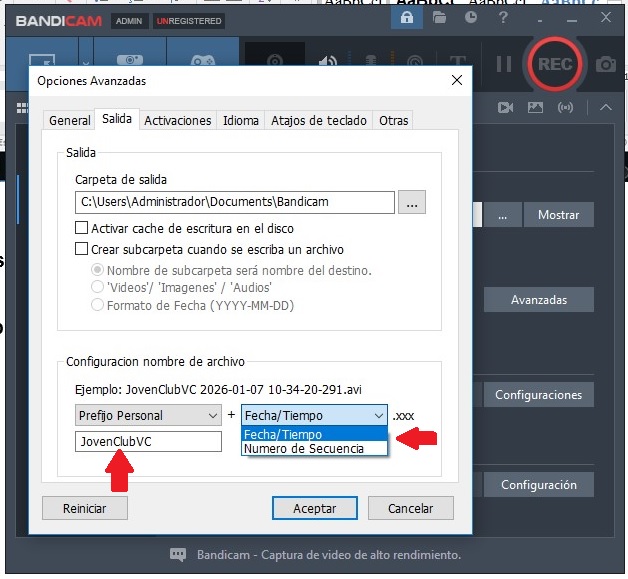Open the Atajos de teclado tab

(319, 121)
